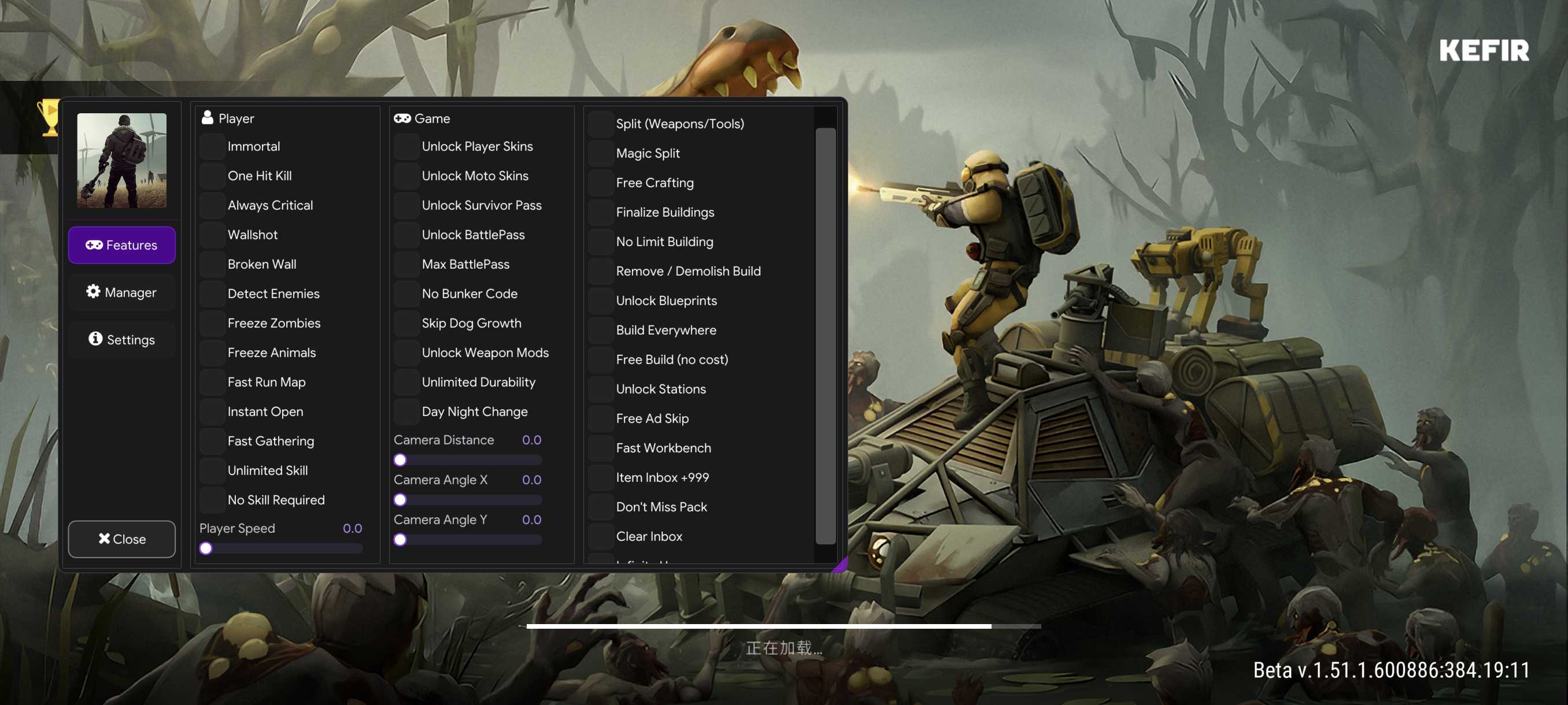Enable Free Build (no cost)

pos(601,360)
